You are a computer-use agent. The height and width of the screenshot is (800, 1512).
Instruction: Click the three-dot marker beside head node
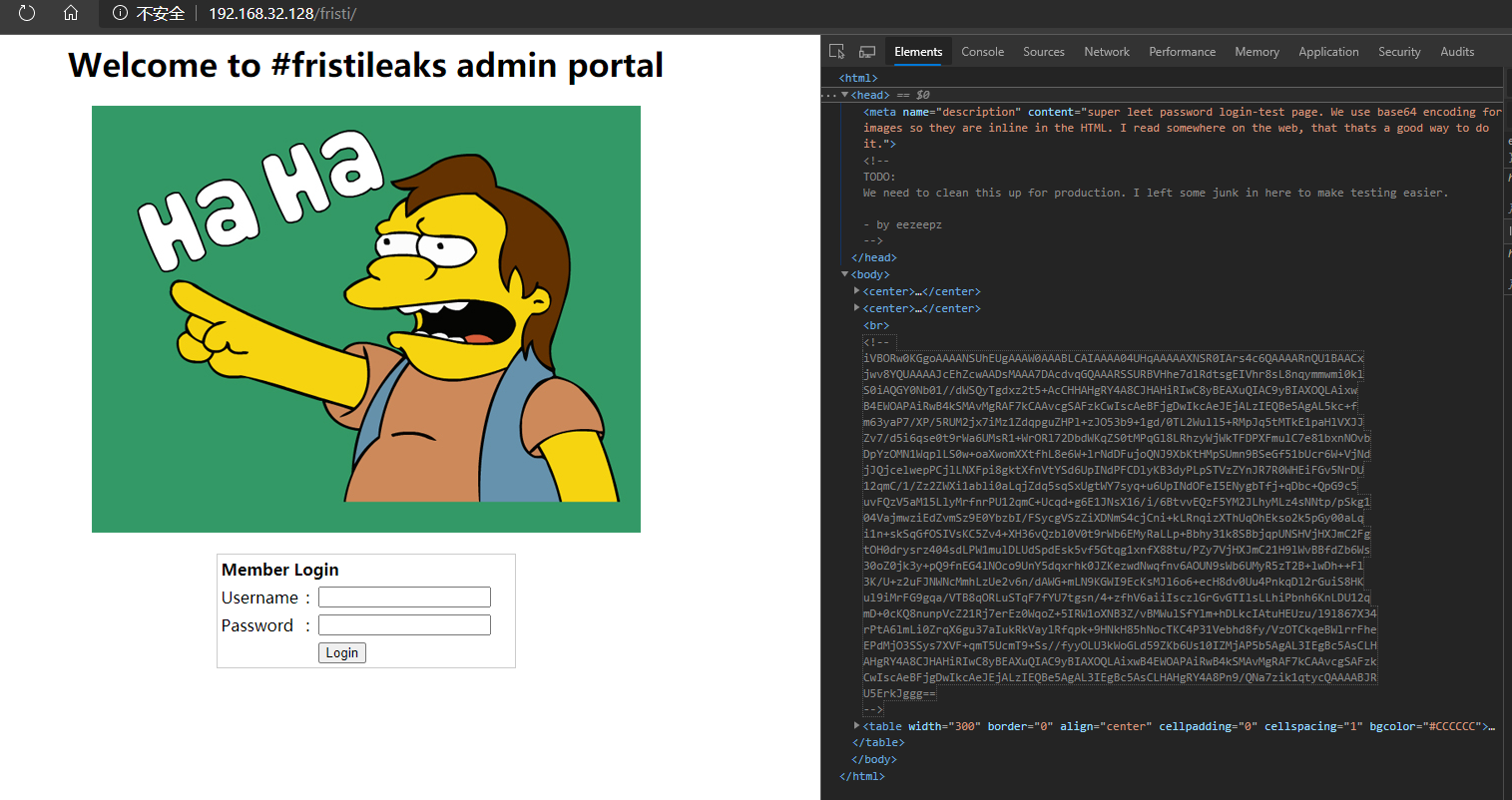pyautogui.click(x=829, y=96)
